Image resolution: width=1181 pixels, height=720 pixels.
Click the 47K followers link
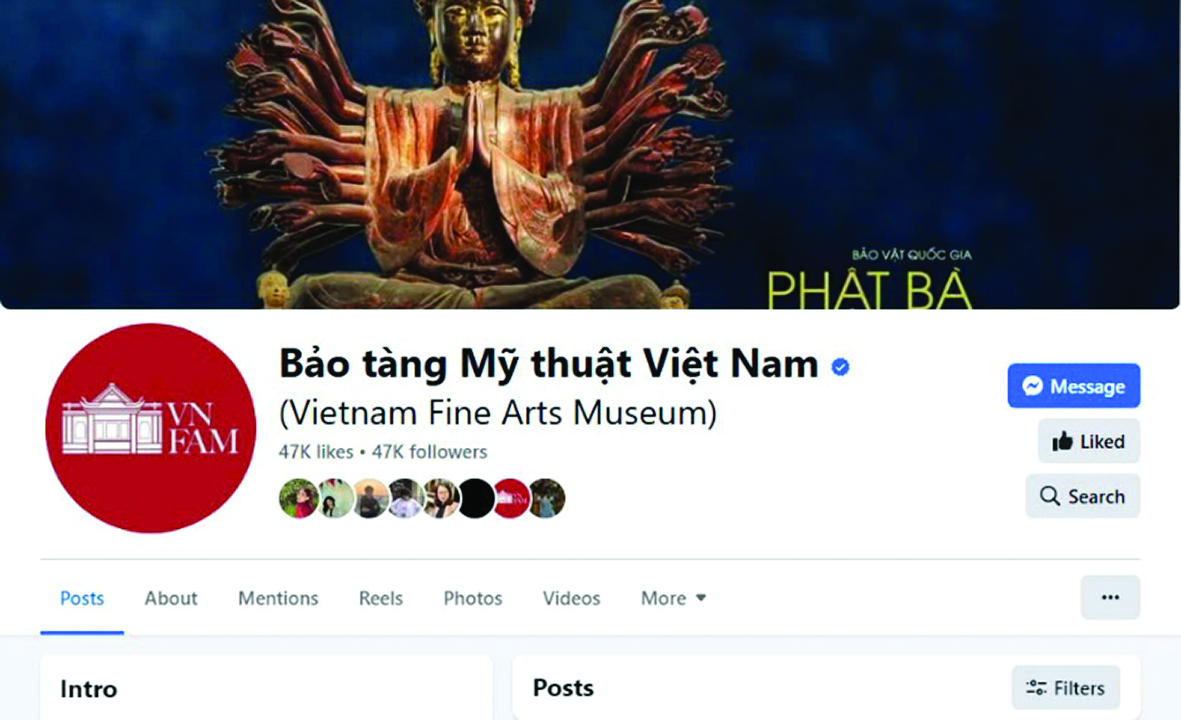429,452
